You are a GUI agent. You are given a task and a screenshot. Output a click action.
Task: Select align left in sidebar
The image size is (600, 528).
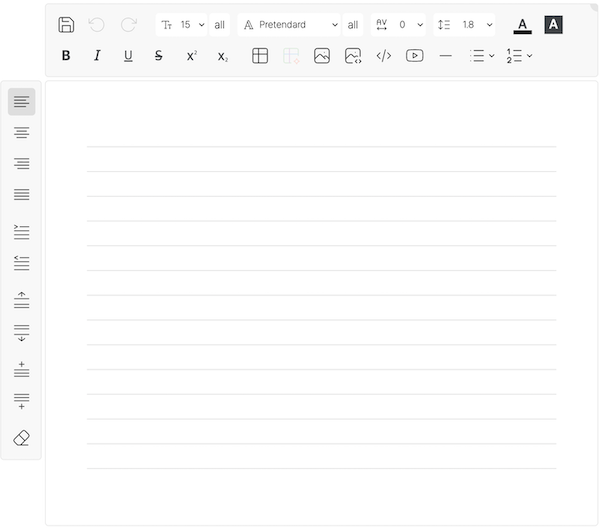click(21, 102)
